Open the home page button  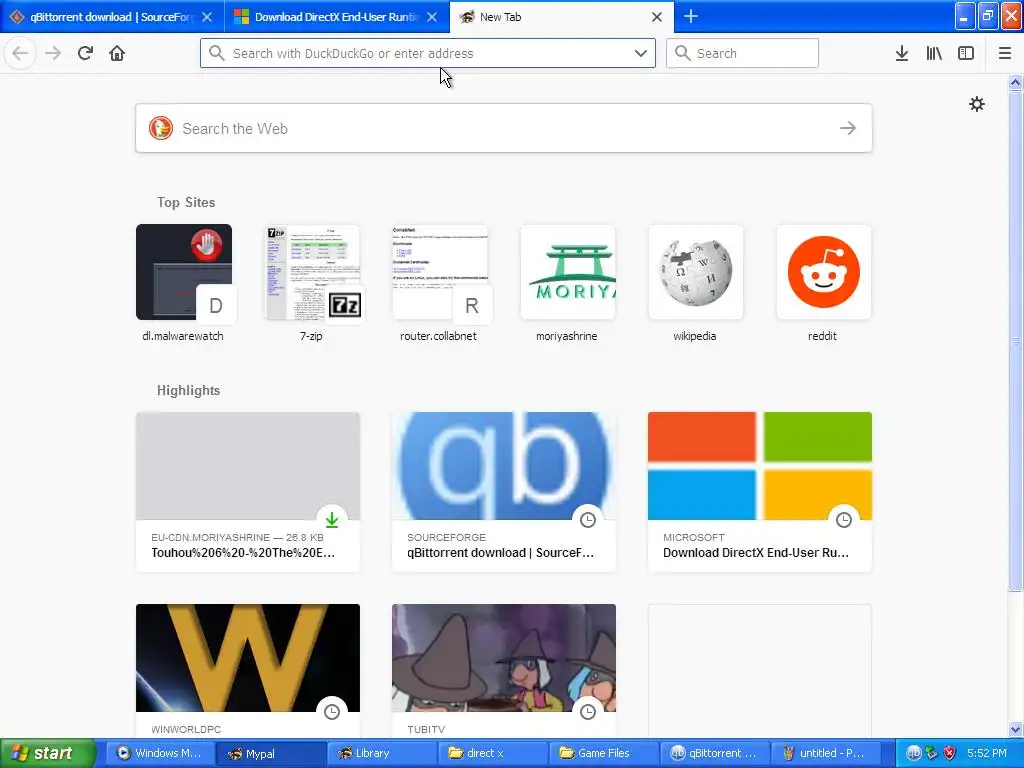pos(117,54)
